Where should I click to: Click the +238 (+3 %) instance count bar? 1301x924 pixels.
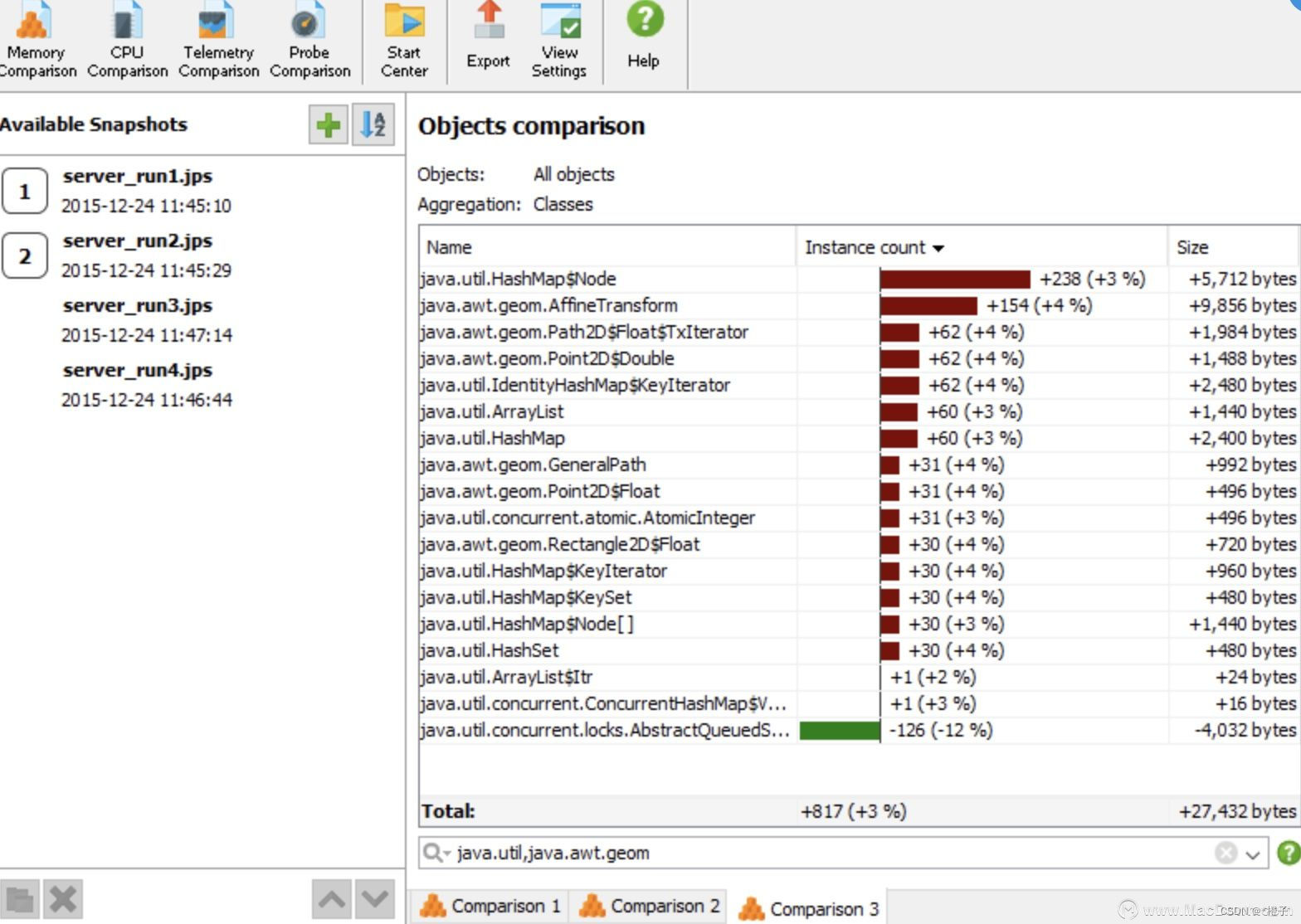point(955,279)
